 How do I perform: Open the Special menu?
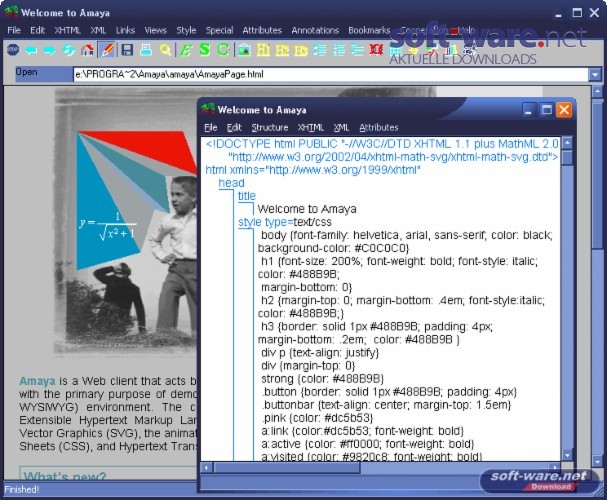[x=219, y=30]
